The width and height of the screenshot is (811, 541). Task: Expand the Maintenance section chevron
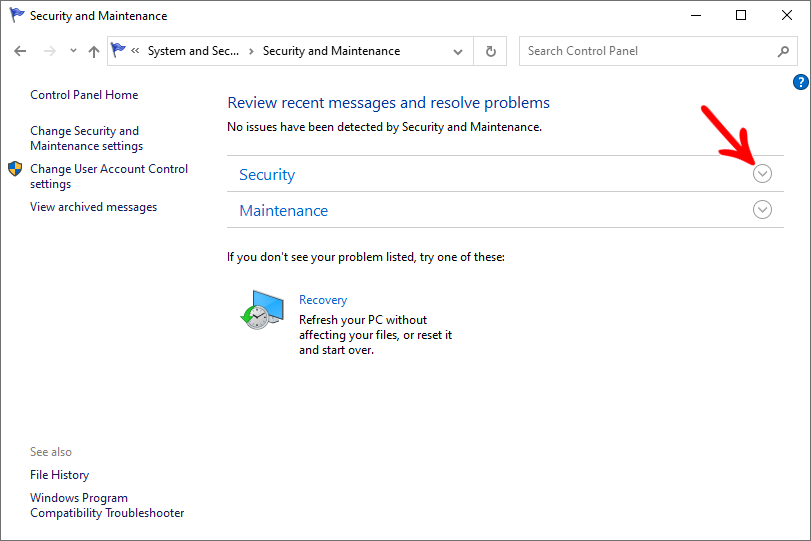click(x=762, y=209)
